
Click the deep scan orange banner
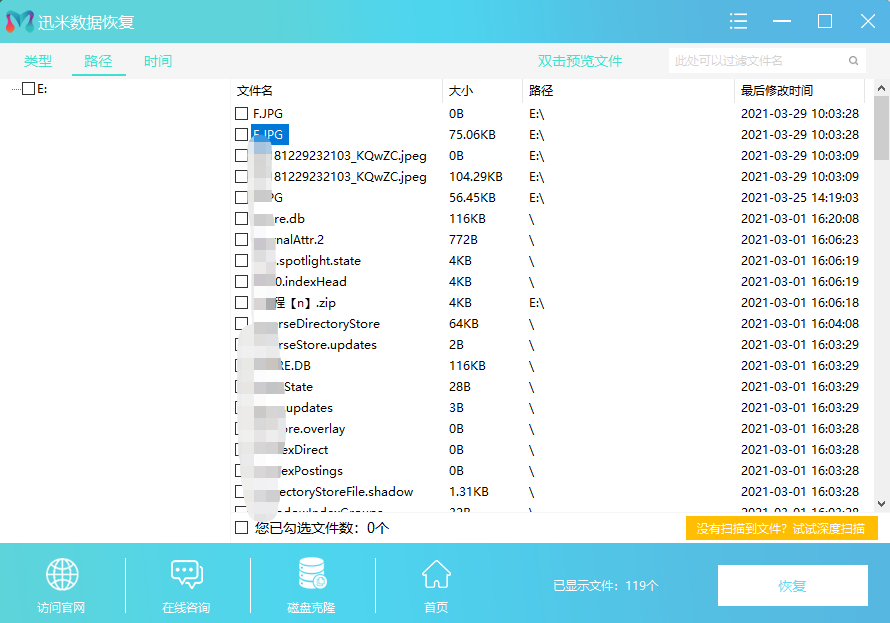click(x=781, y=528)
